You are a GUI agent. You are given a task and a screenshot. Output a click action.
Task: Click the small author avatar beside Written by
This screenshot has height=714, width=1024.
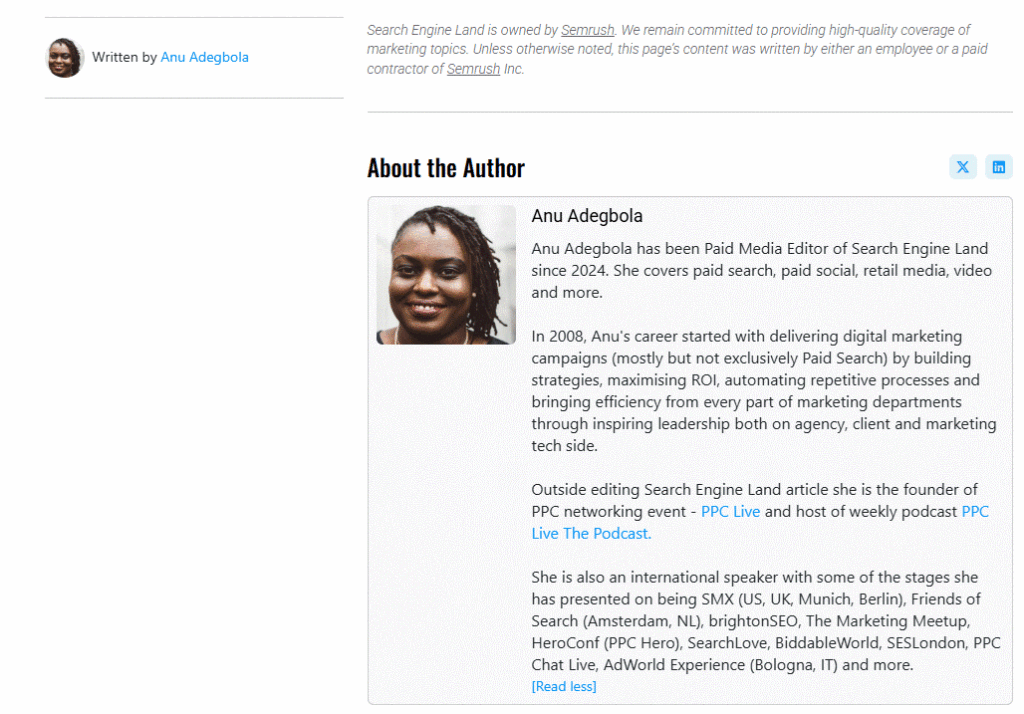(x=65, y=57)
